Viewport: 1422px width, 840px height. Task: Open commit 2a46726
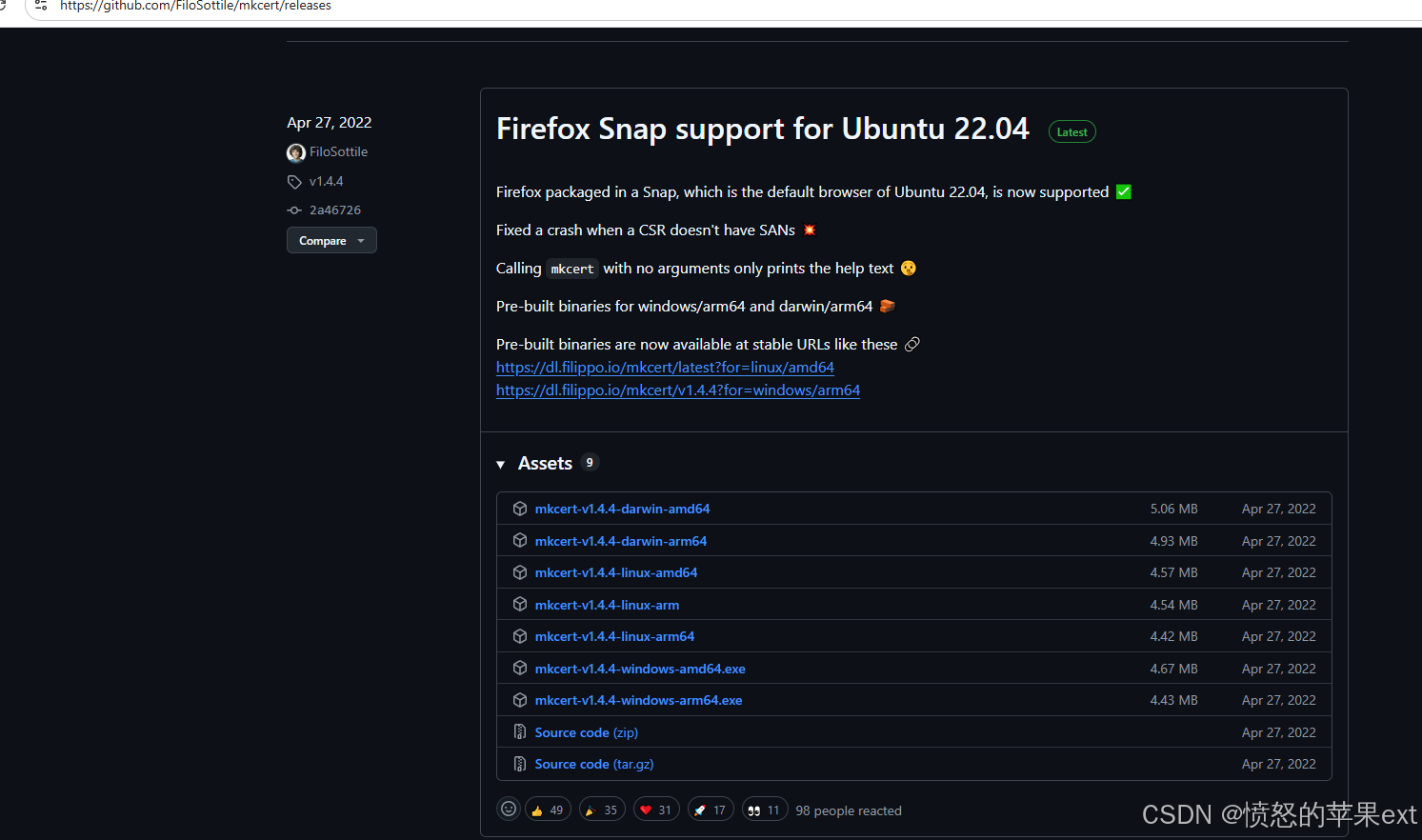(335, 210)
